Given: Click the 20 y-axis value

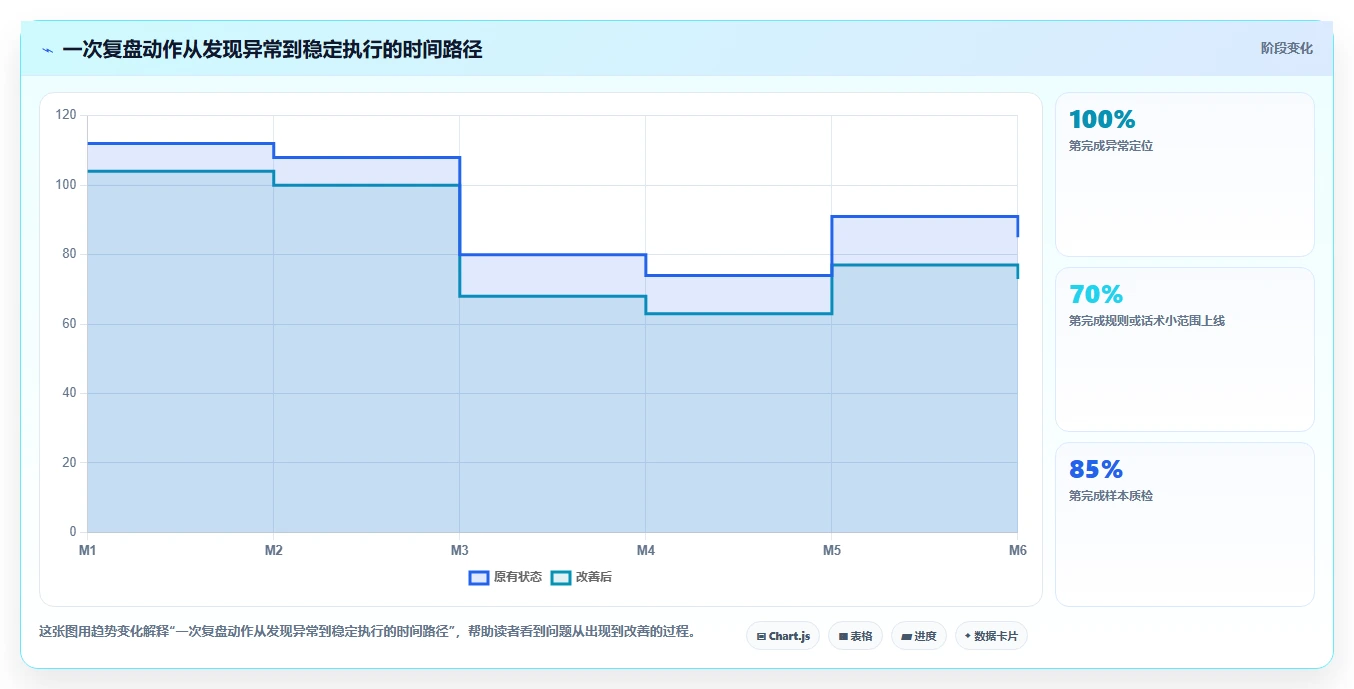Looking at the screenshot, I should [x=70, y=463].
